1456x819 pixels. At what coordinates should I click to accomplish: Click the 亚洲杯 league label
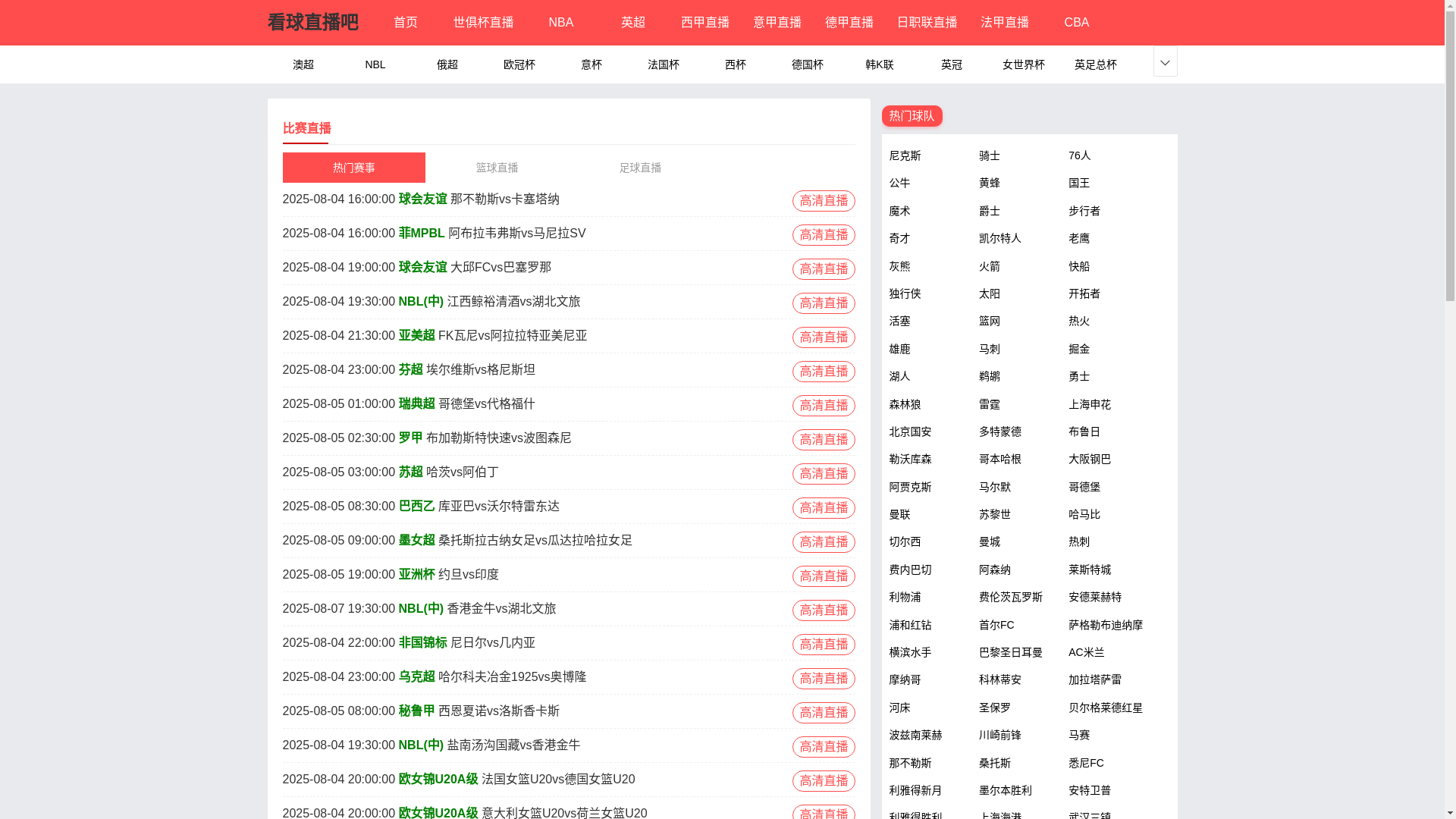click(x=417, y=574)
